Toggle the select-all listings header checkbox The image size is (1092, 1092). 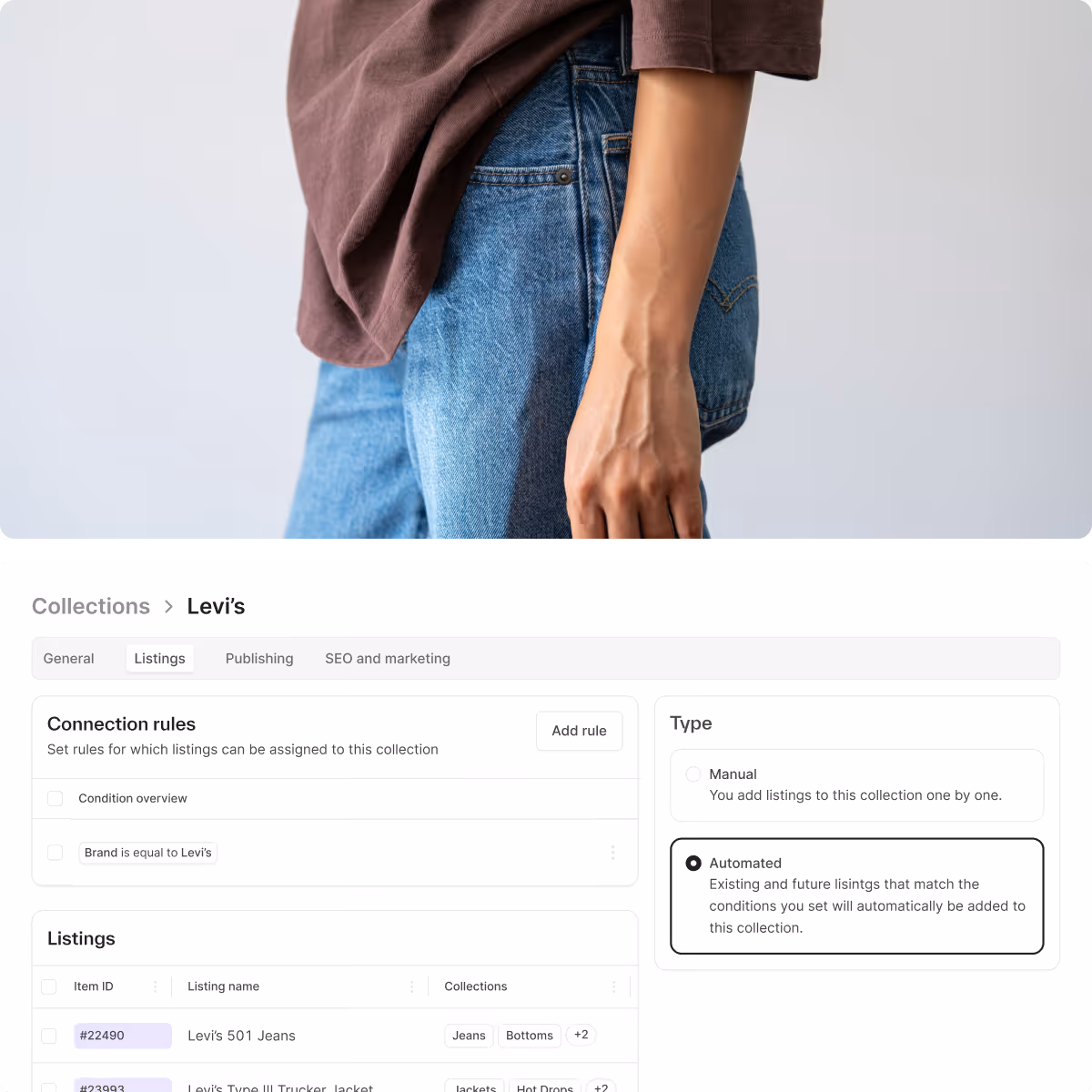tap(49, 986)
